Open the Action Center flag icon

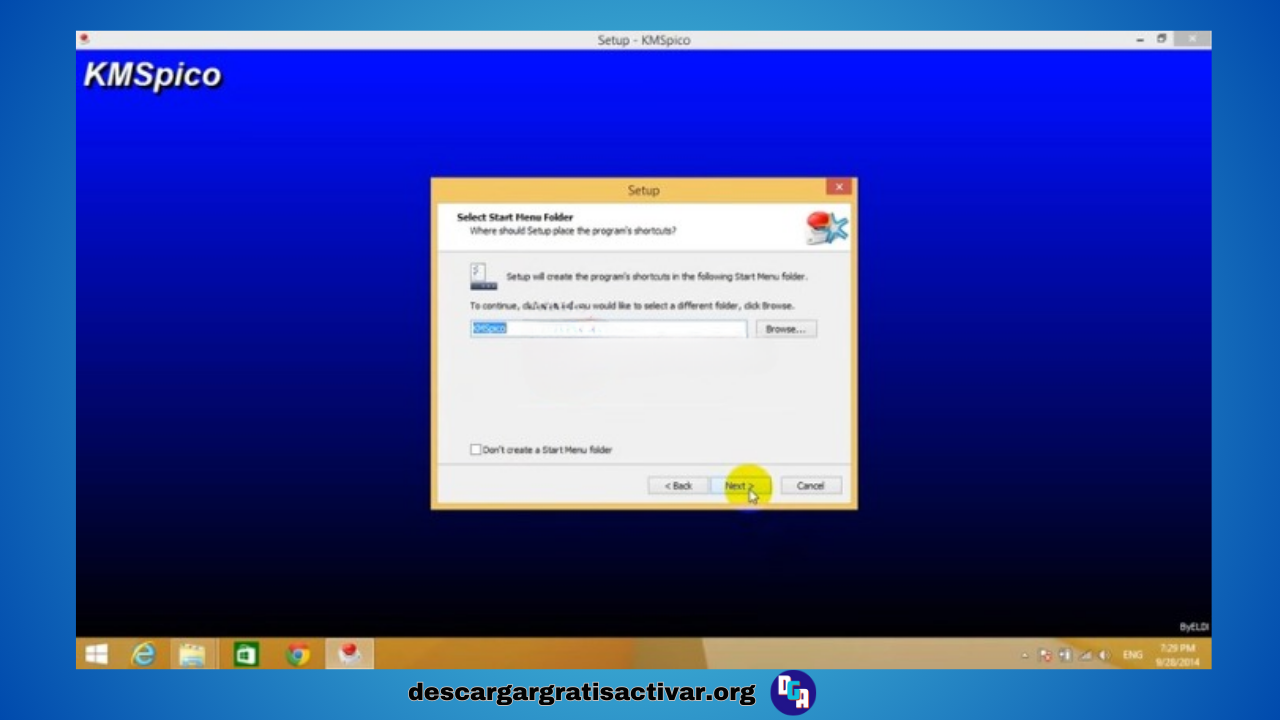coord(1046,655)
